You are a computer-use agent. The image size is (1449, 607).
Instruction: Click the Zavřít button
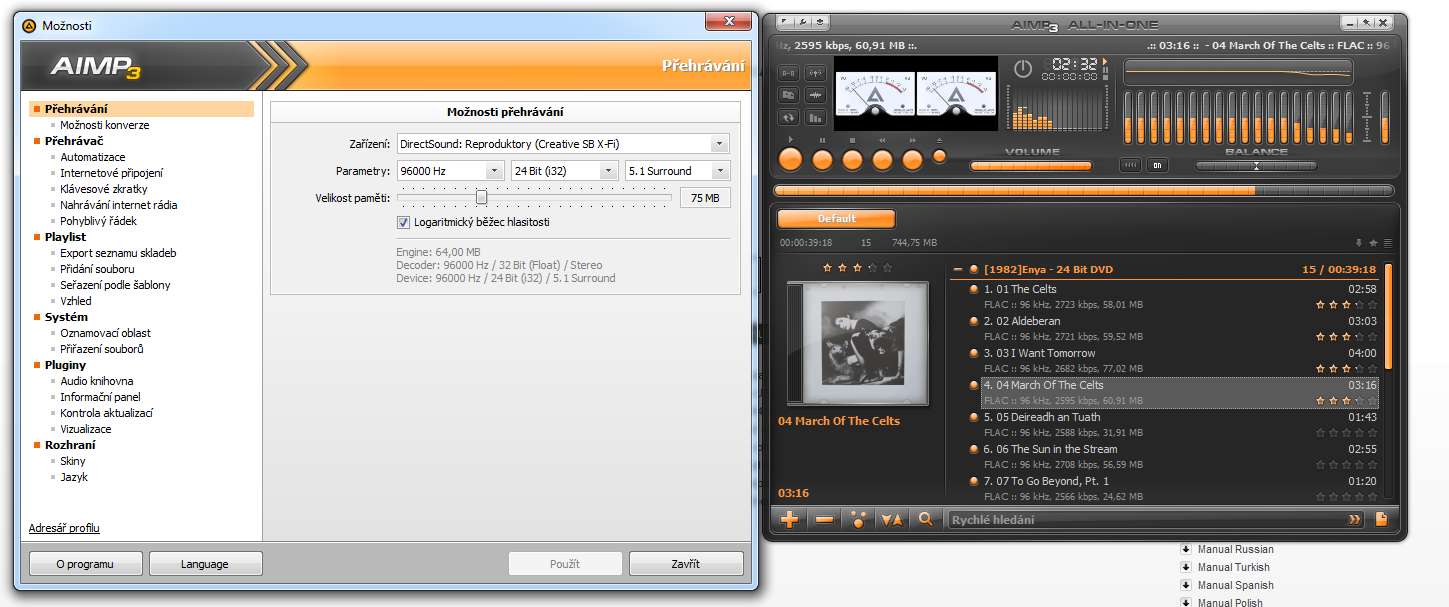(685, 564)
